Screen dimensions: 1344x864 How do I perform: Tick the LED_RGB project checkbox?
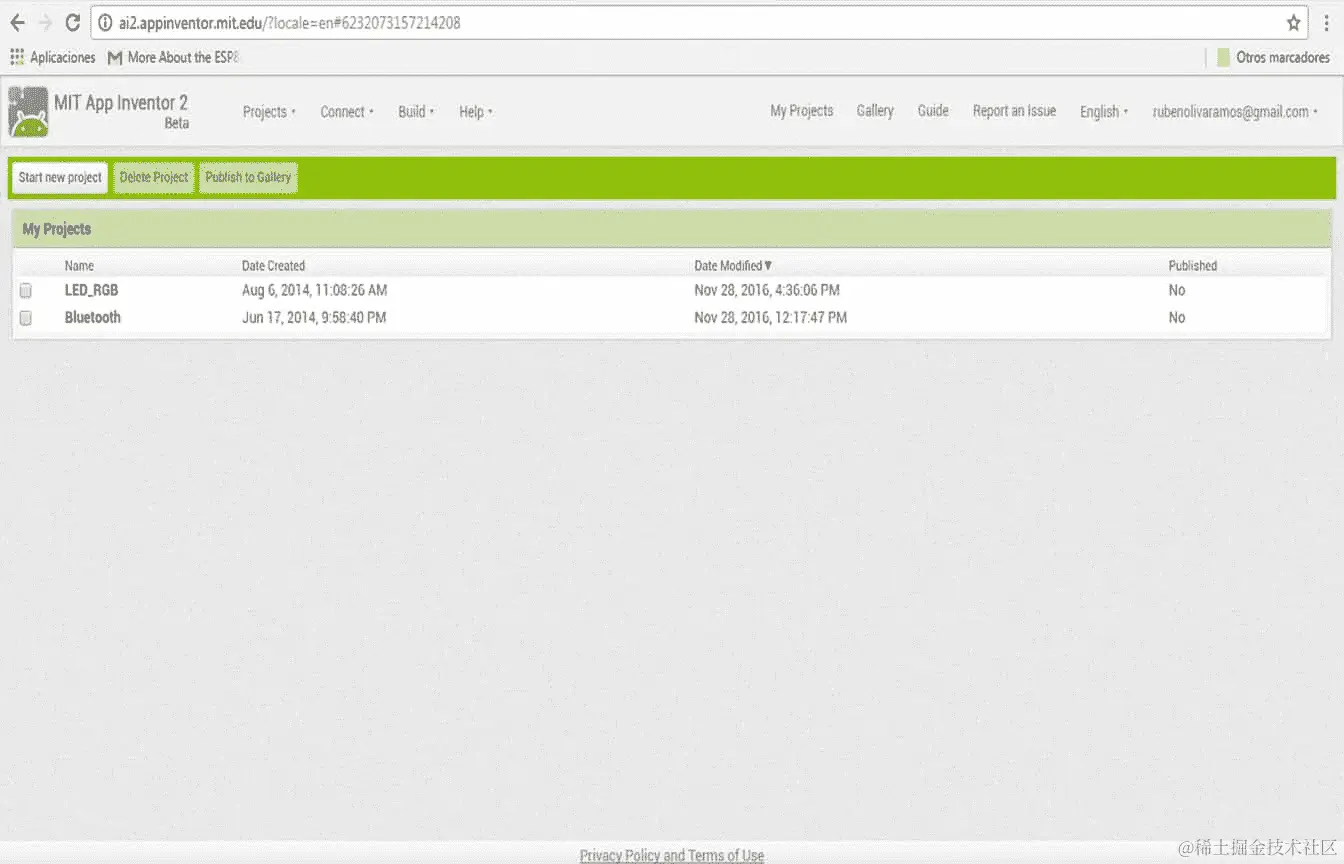(x=26, y=290)
